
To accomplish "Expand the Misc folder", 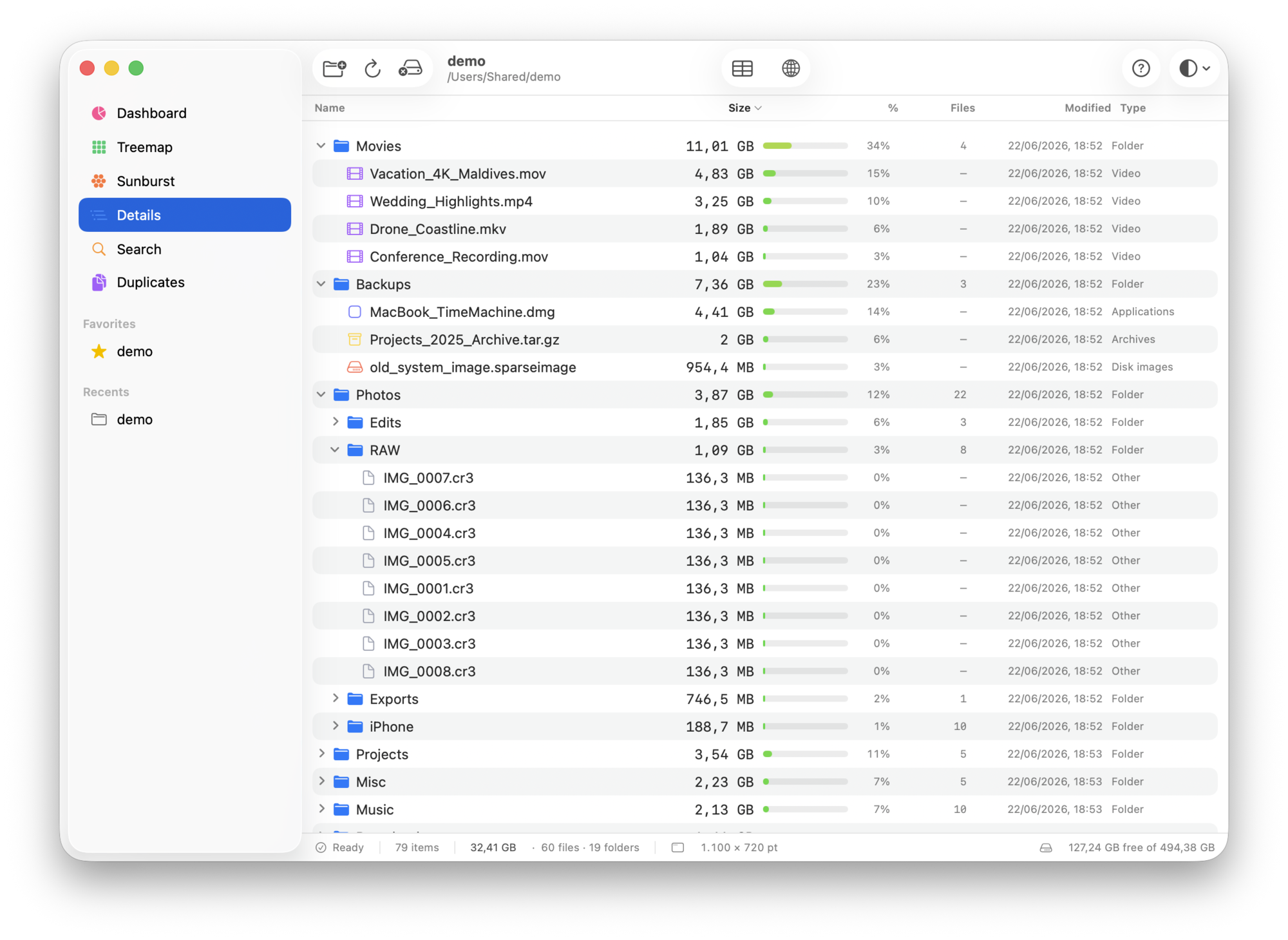I will pos(321,782).
